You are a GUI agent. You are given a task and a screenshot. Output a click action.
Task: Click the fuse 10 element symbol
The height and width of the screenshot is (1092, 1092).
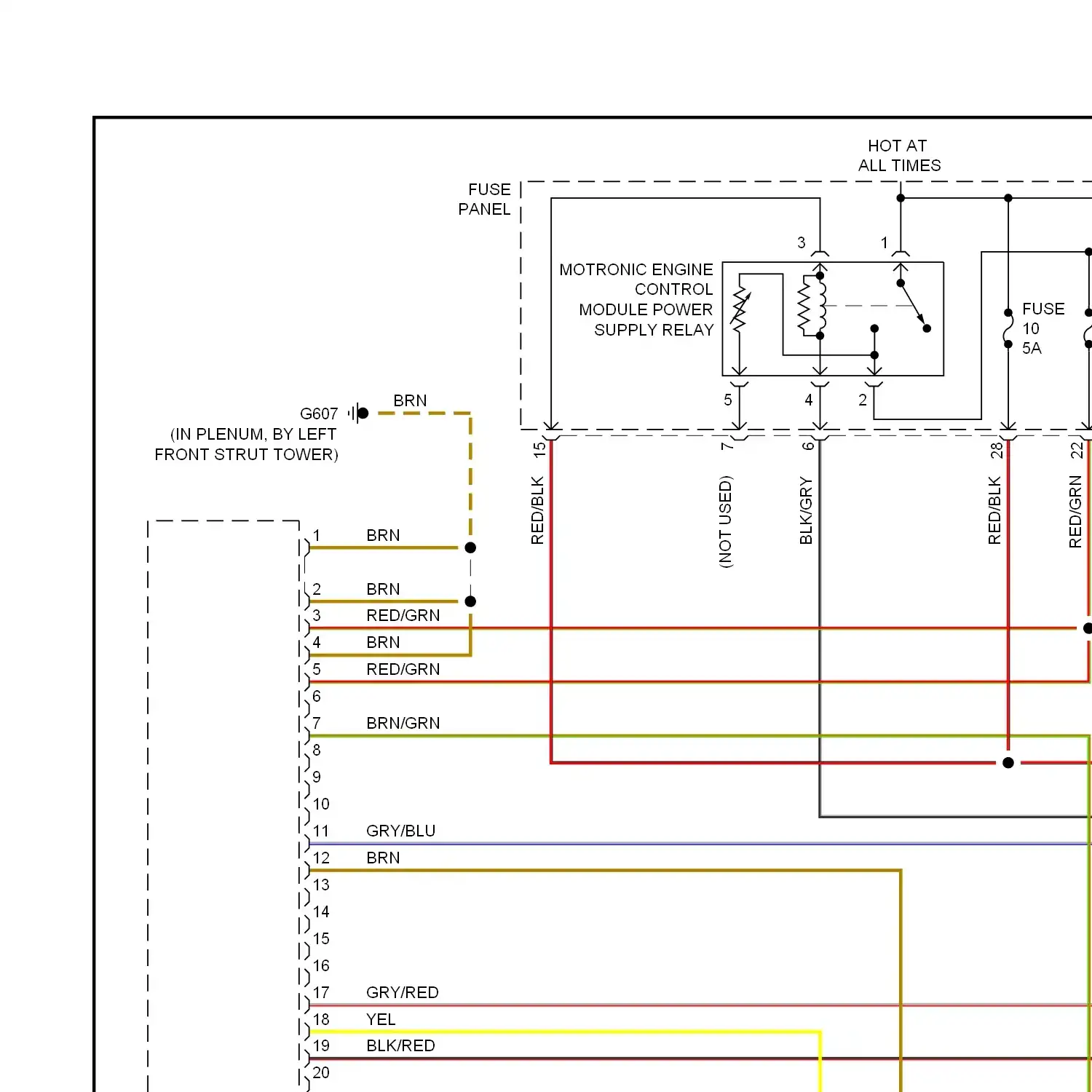click(1008, 328)
